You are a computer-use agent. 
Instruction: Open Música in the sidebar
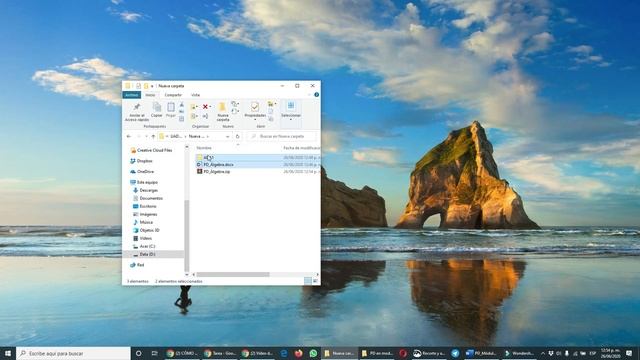(x=143, y=222)
